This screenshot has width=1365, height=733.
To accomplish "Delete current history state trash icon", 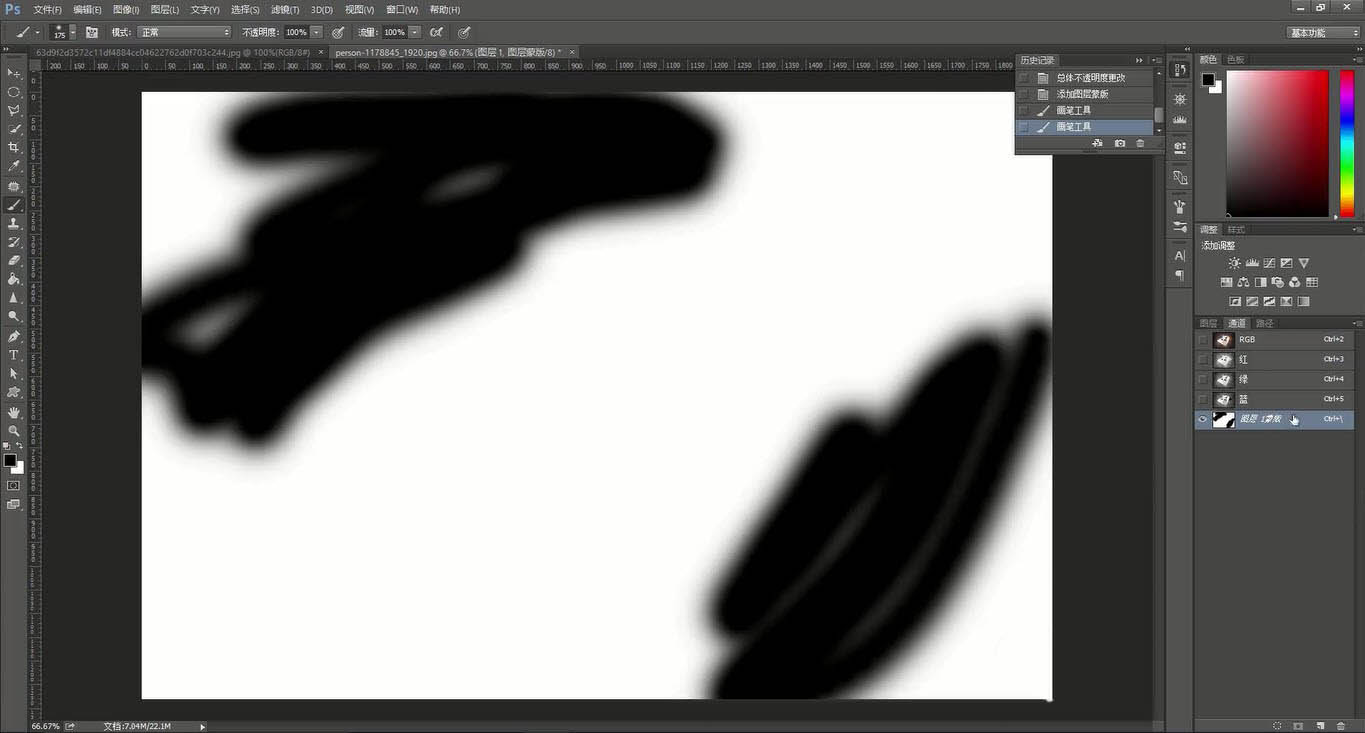I will (x=1140, y=143).
